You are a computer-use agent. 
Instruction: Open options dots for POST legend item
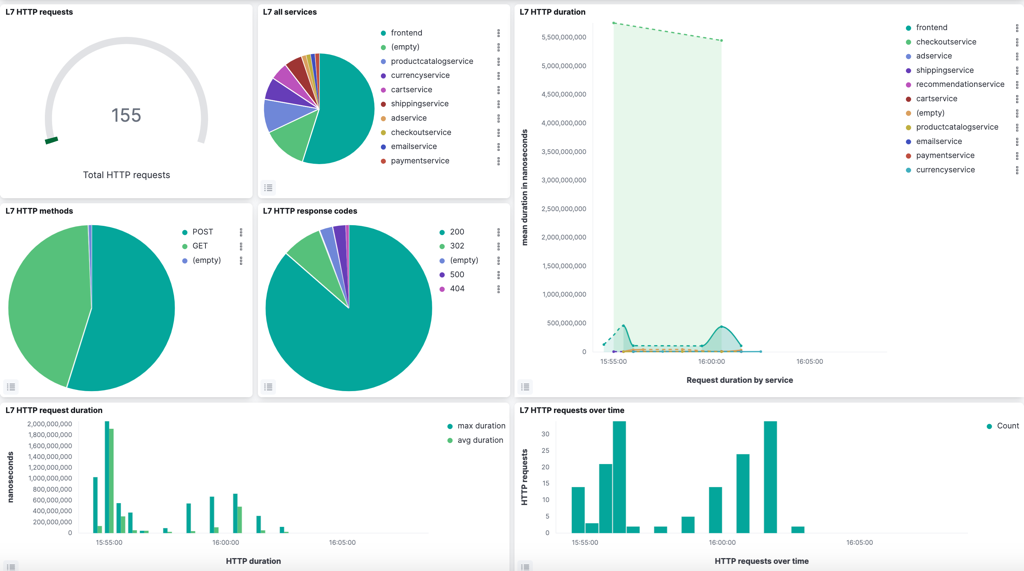coord(241,232)
